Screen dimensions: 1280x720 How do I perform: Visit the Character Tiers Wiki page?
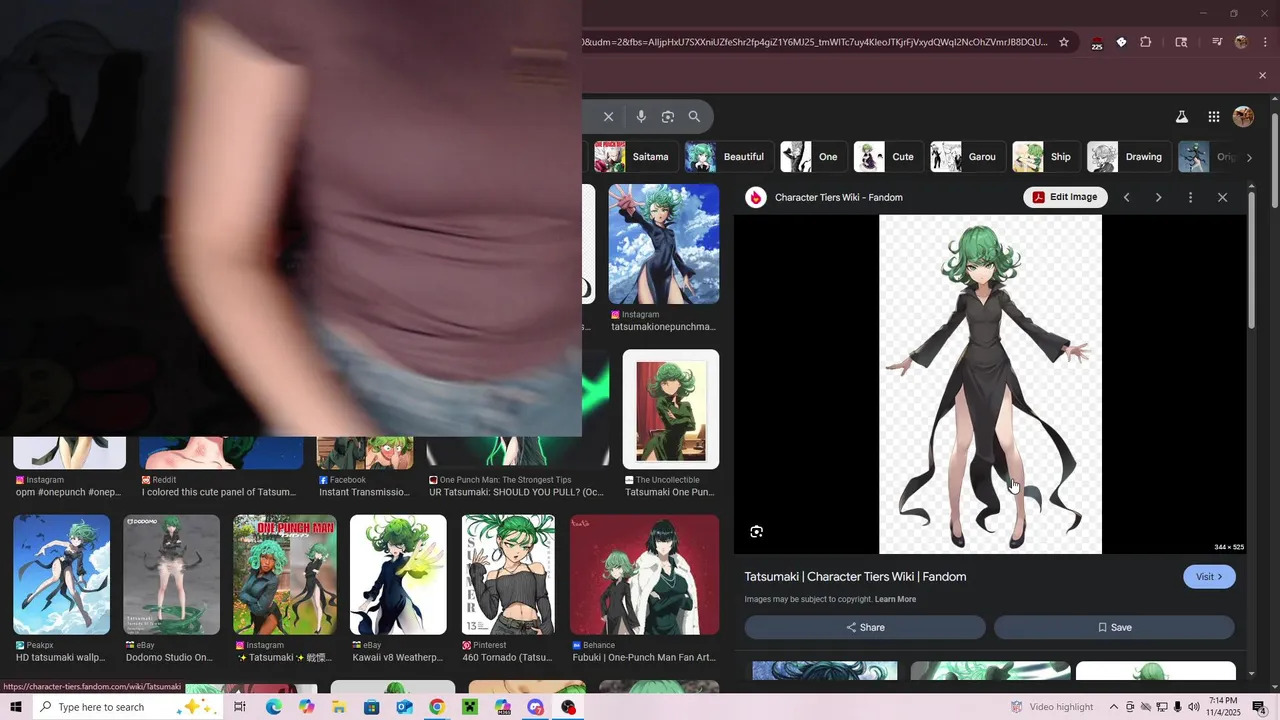[1209, 576]
